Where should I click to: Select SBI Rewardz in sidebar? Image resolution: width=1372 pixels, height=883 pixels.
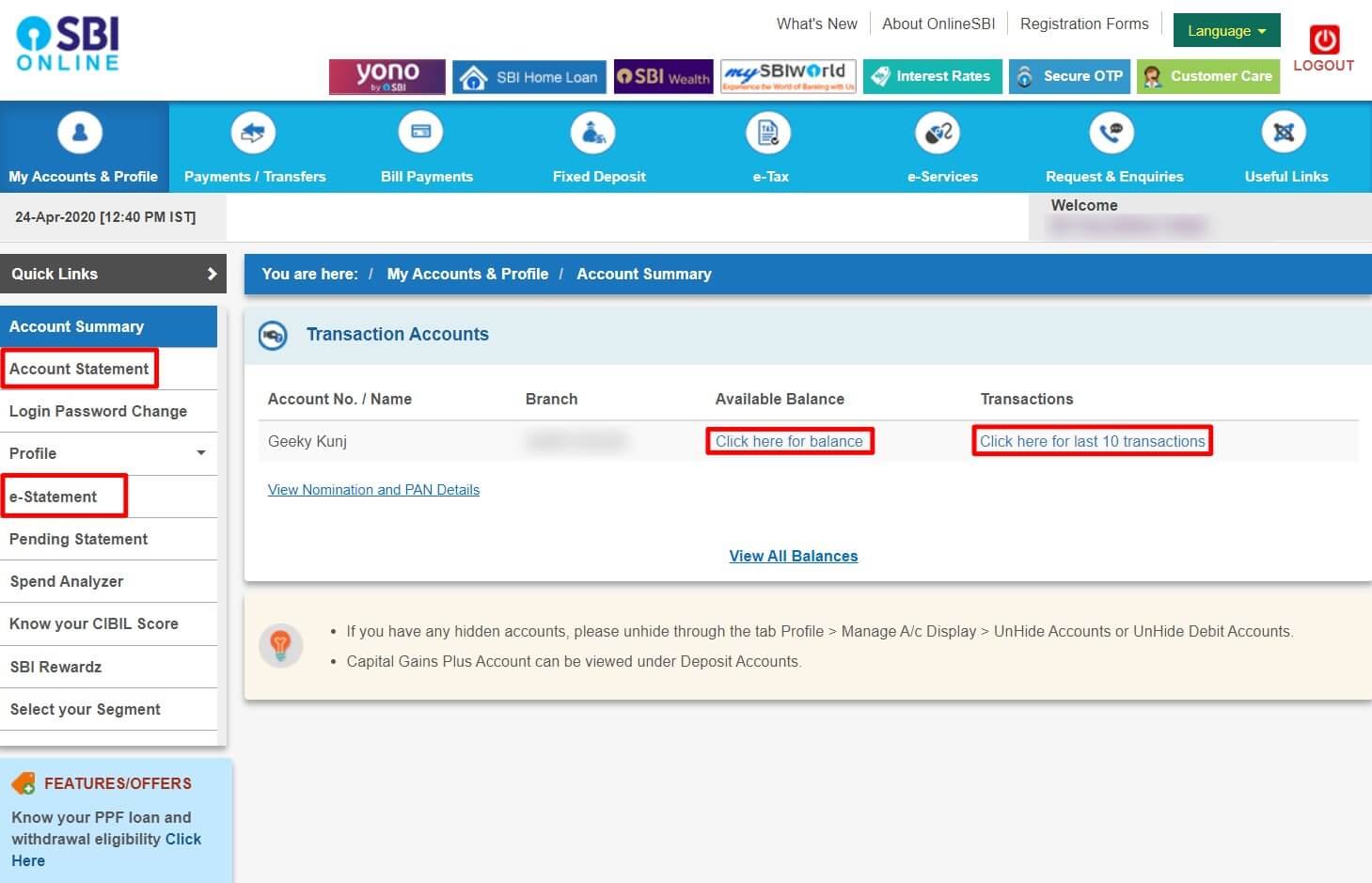pyautogui.click(x=108, y=667)
